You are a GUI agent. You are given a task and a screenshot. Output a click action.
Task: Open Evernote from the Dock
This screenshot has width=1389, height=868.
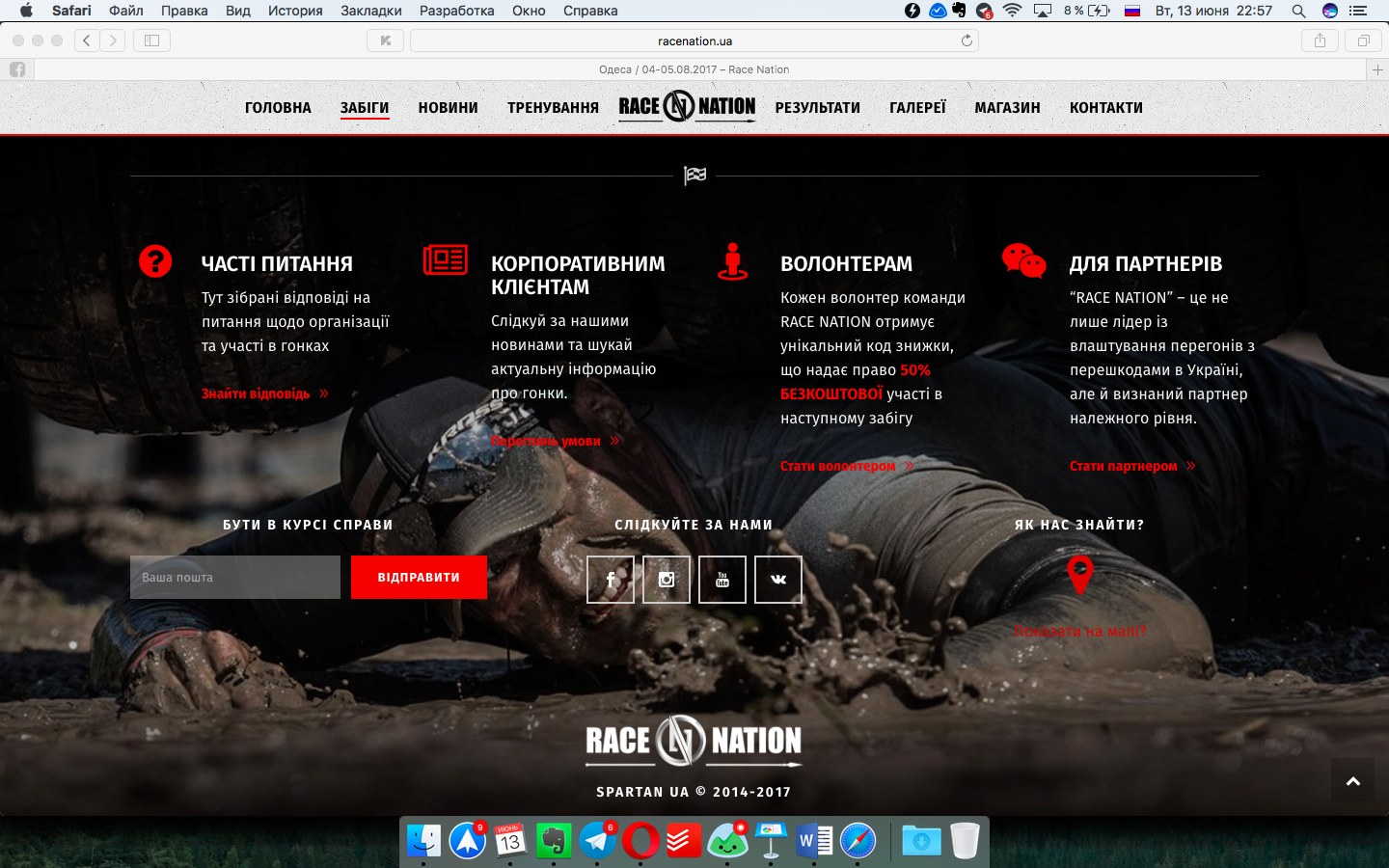[554, 841]
